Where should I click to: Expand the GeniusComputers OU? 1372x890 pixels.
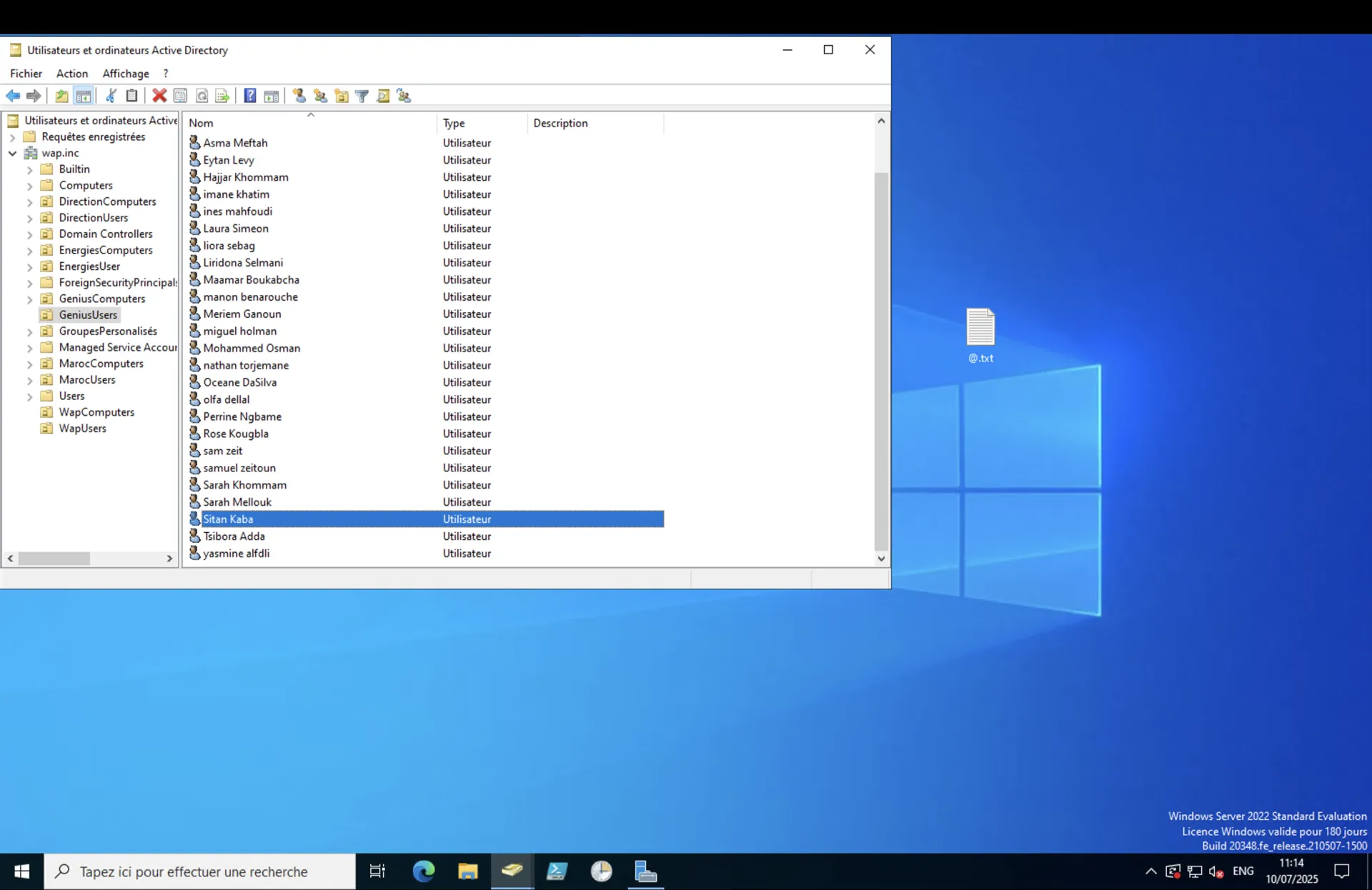[x=29, y=299]
